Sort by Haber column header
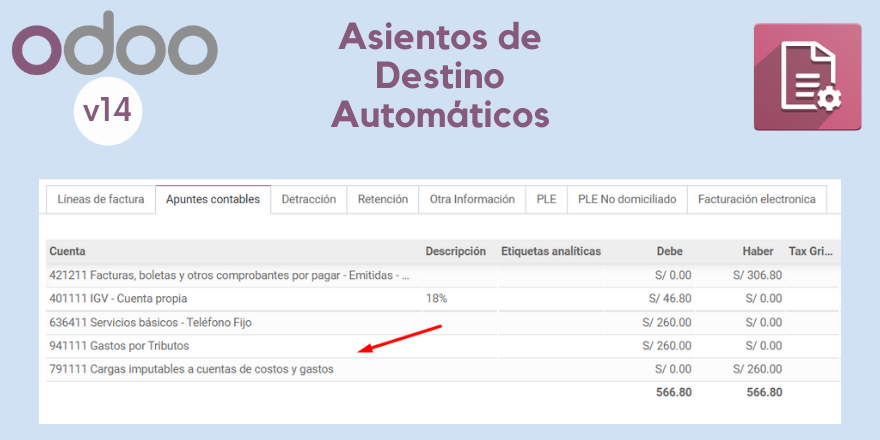The width and height of the screenshot is (880, 440). click(758, 251)
